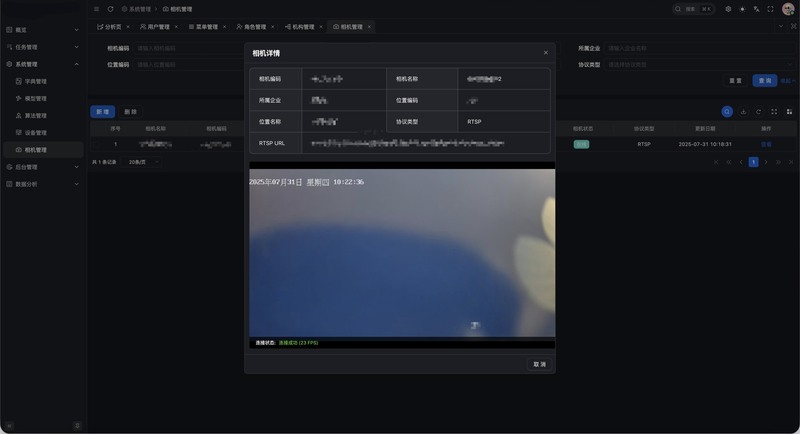Close the 机构管理 tab
Image resolution: width=800 pixels, height=434 pixels.
tap(321, 27)
